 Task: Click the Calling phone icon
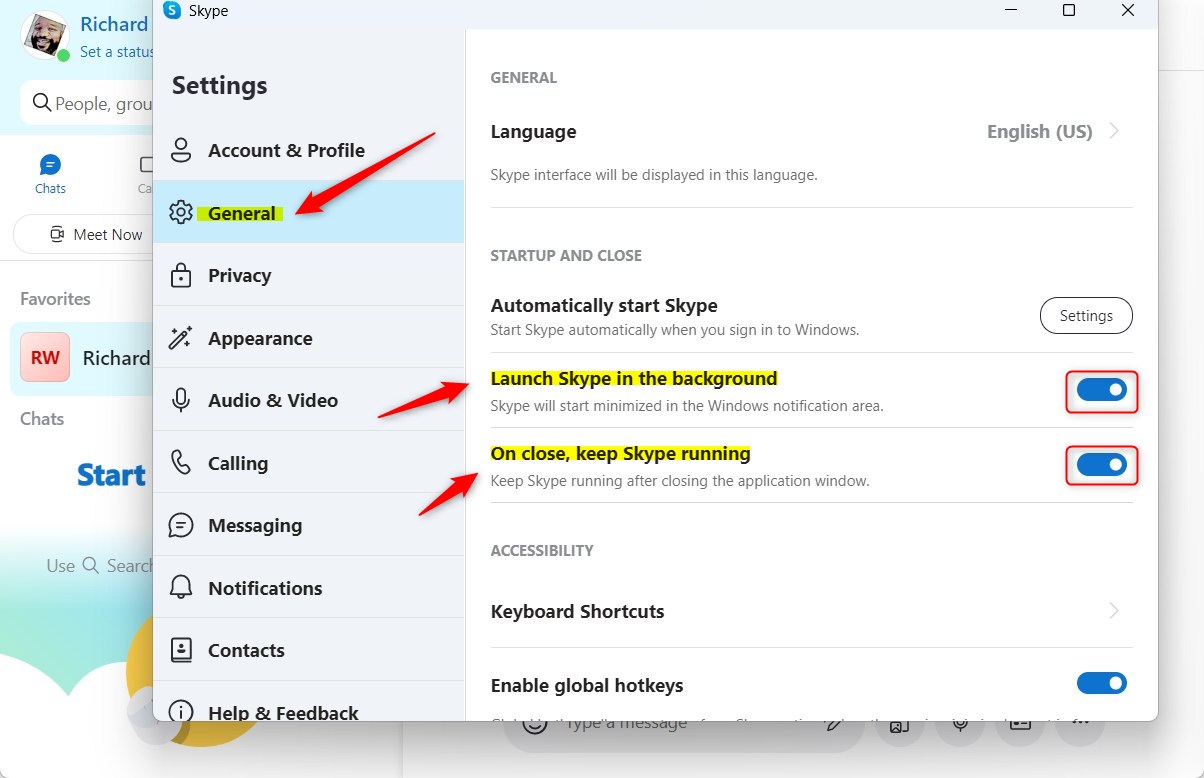(181, 463)
